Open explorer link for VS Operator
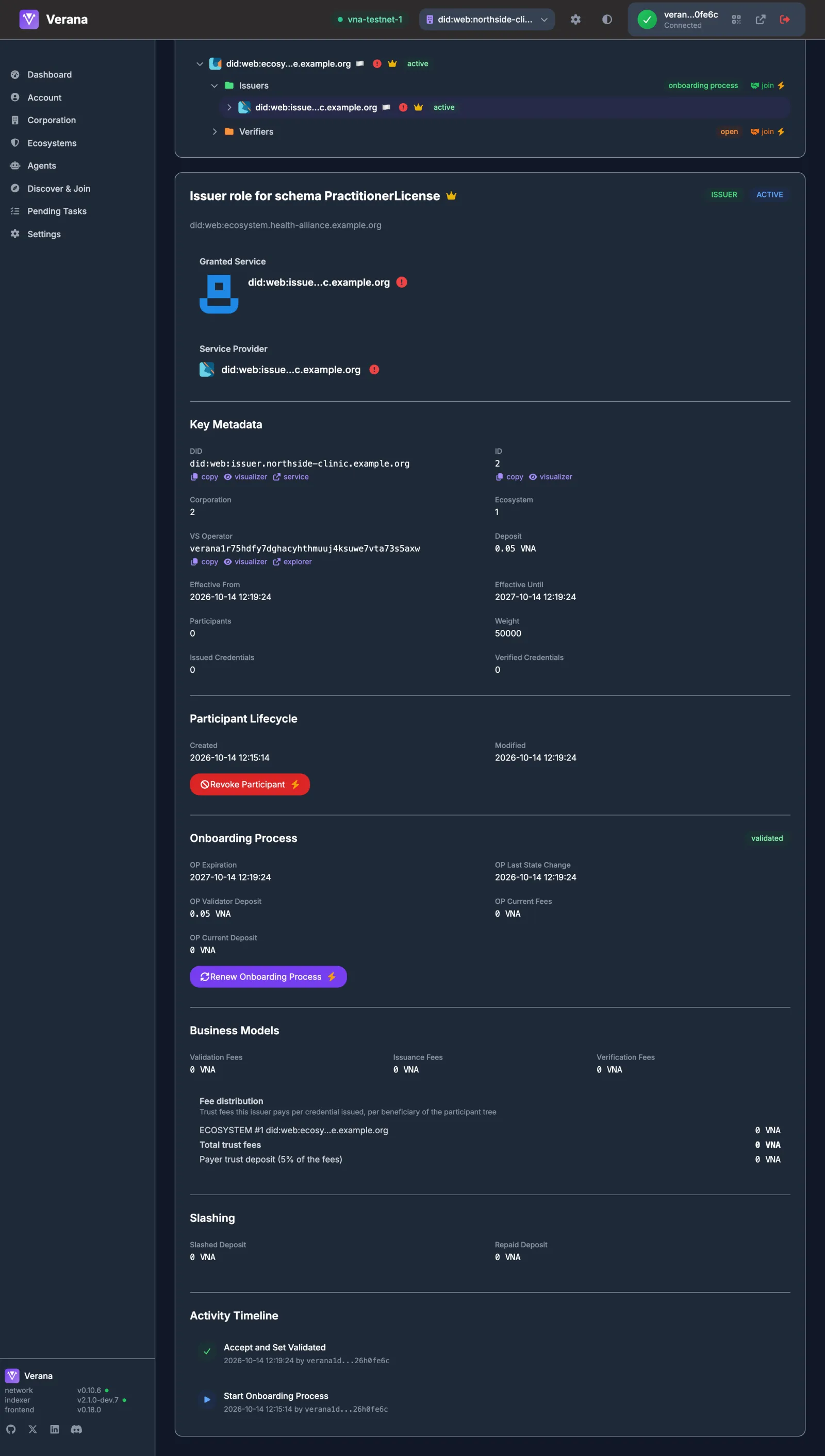The image size is (825, 1456). click(x=292, y=562)
